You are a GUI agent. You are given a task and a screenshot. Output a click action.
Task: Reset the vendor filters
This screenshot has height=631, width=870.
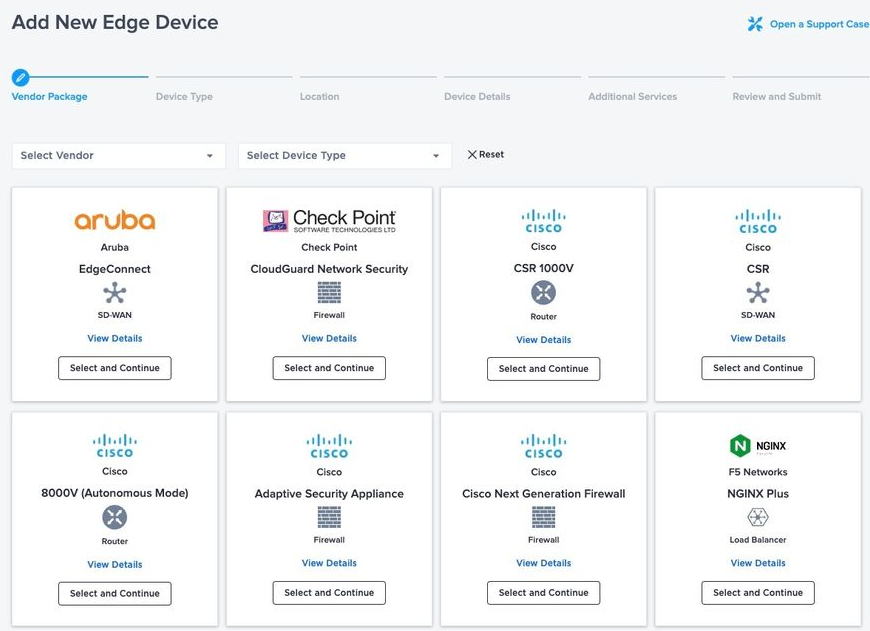pyautogui.click(x=485, y=154)
